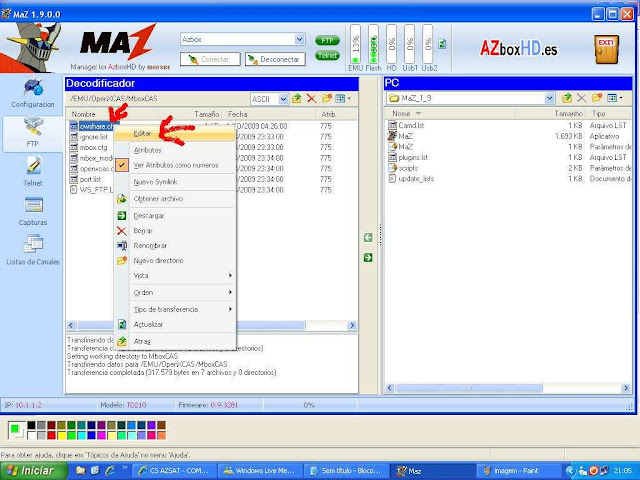The width and height of the screenshot is (640, 480).
Task: Transfer to decoder with left green arrow
Action: tap(368, 238)
